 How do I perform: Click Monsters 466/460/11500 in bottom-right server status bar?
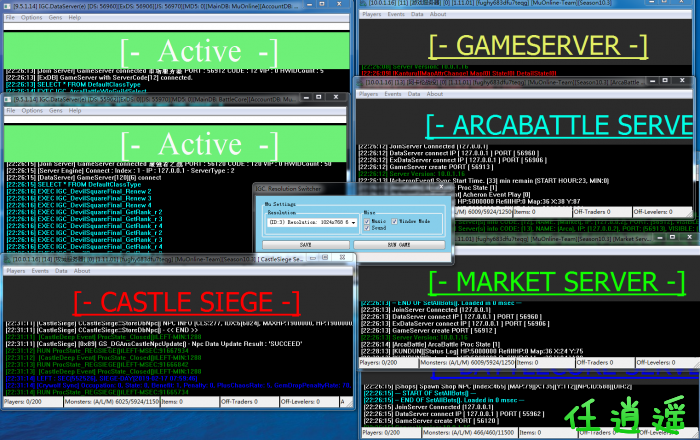[x=469, y=432]
